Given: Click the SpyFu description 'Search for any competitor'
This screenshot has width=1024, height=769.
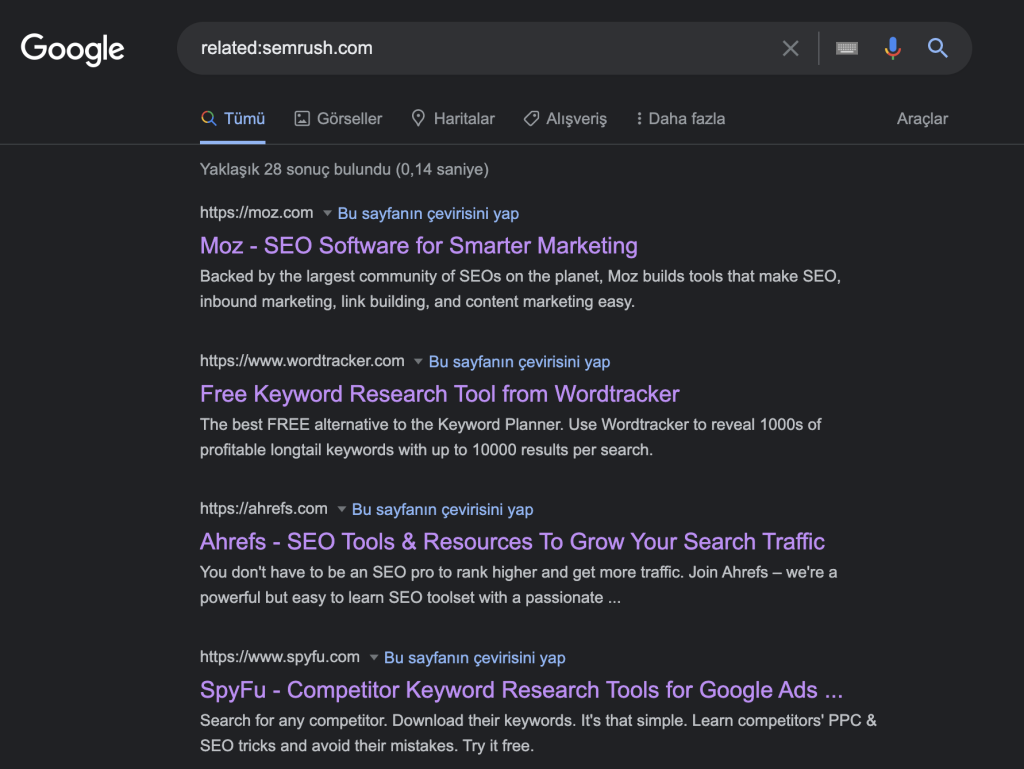Looking at the screenshot, I should 538,733.
